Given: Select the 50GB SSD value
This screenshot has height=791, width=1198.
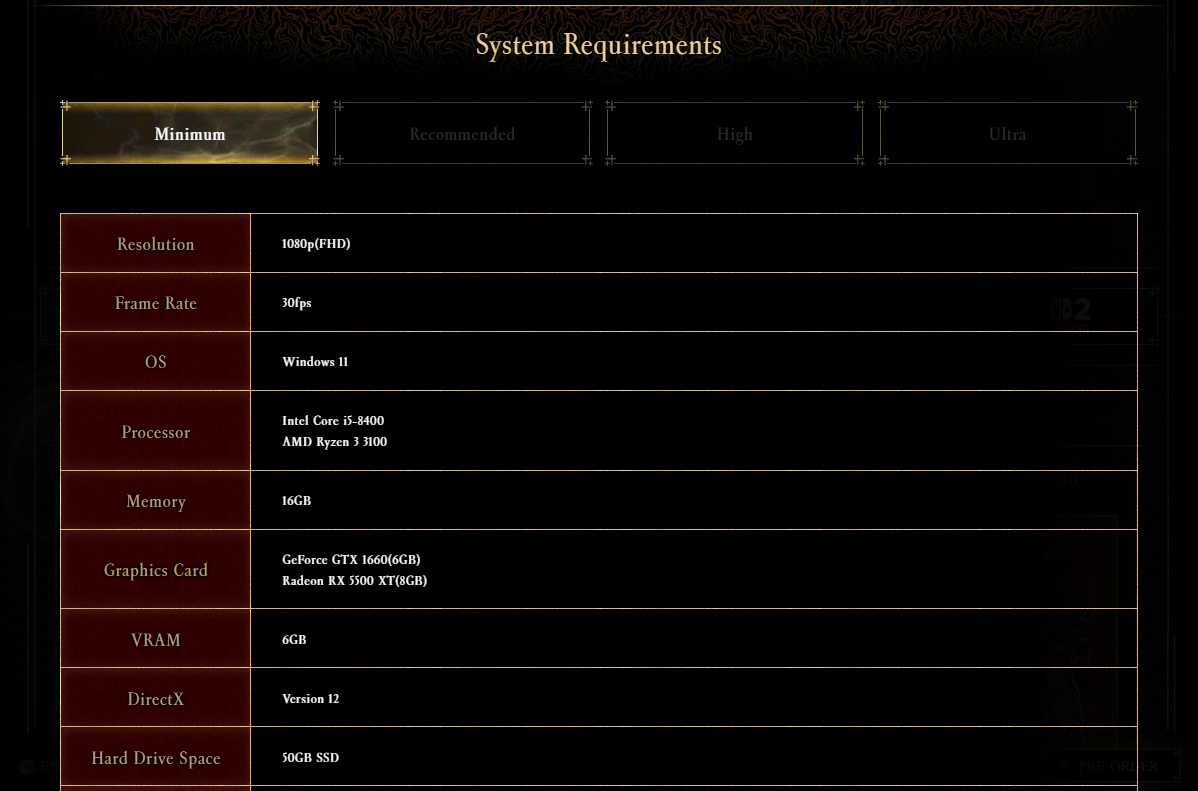Looking at the screenshot, I should point(310,757).
